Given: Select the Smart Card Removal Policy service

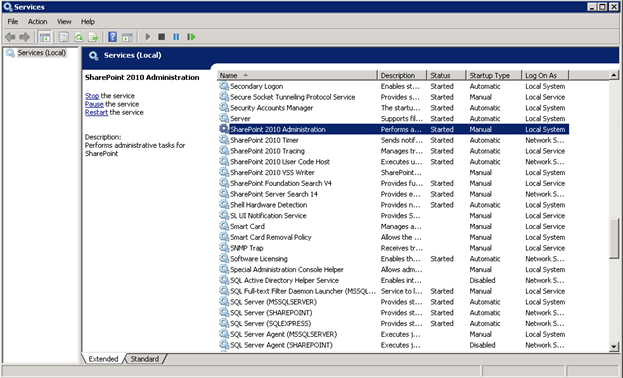Looking at the screenshot, I should point(394,237).
